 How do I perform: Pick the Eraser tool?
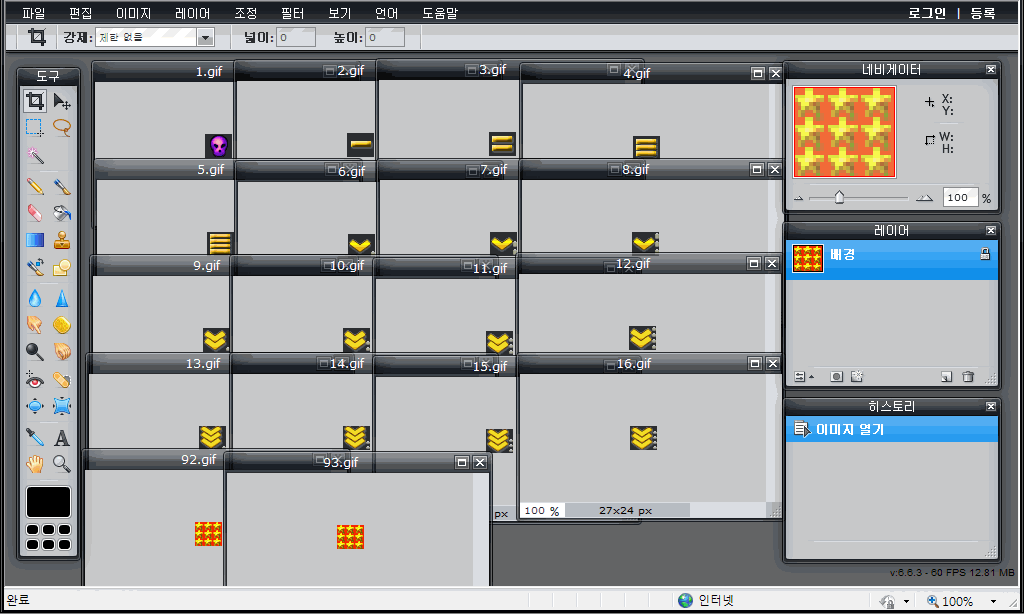click(x=35, y=213)
